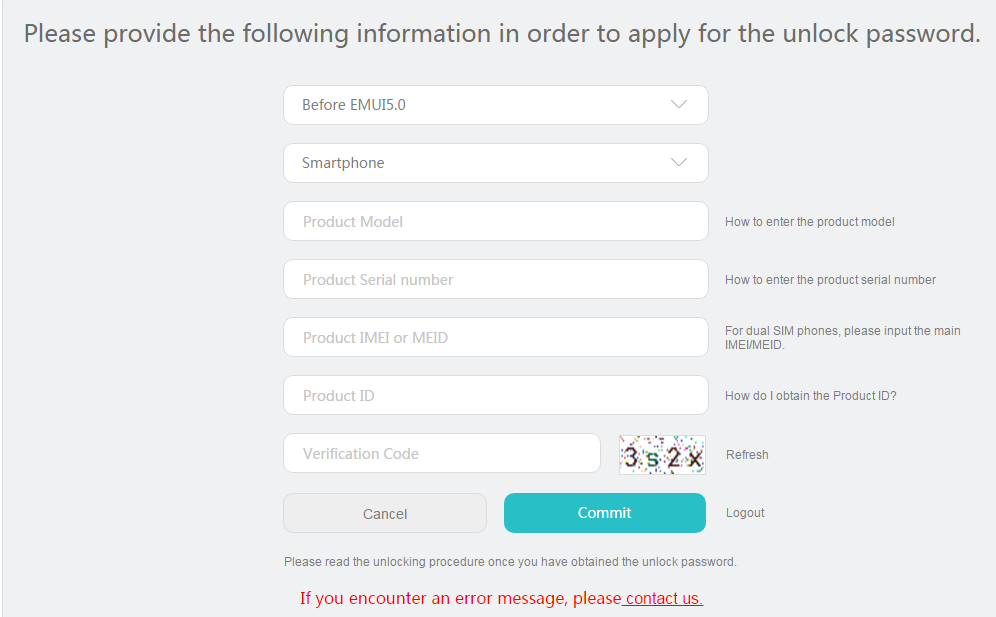Show how to enter the product serial number
Viewport: 996px width, 617px height.
pos(830,280)
